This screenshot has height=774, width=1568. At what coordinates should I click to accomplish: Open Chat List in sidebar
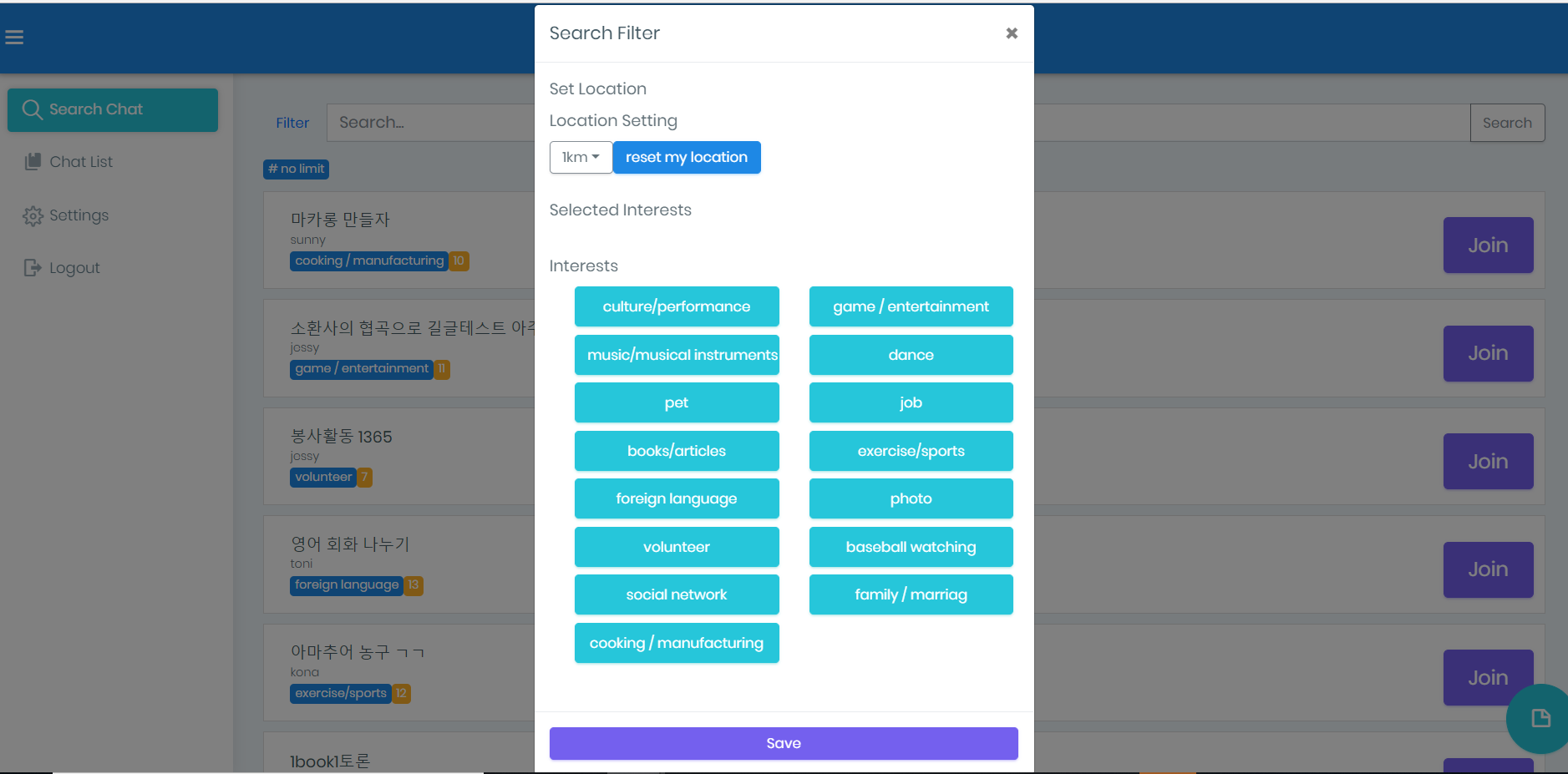(80, 162)
